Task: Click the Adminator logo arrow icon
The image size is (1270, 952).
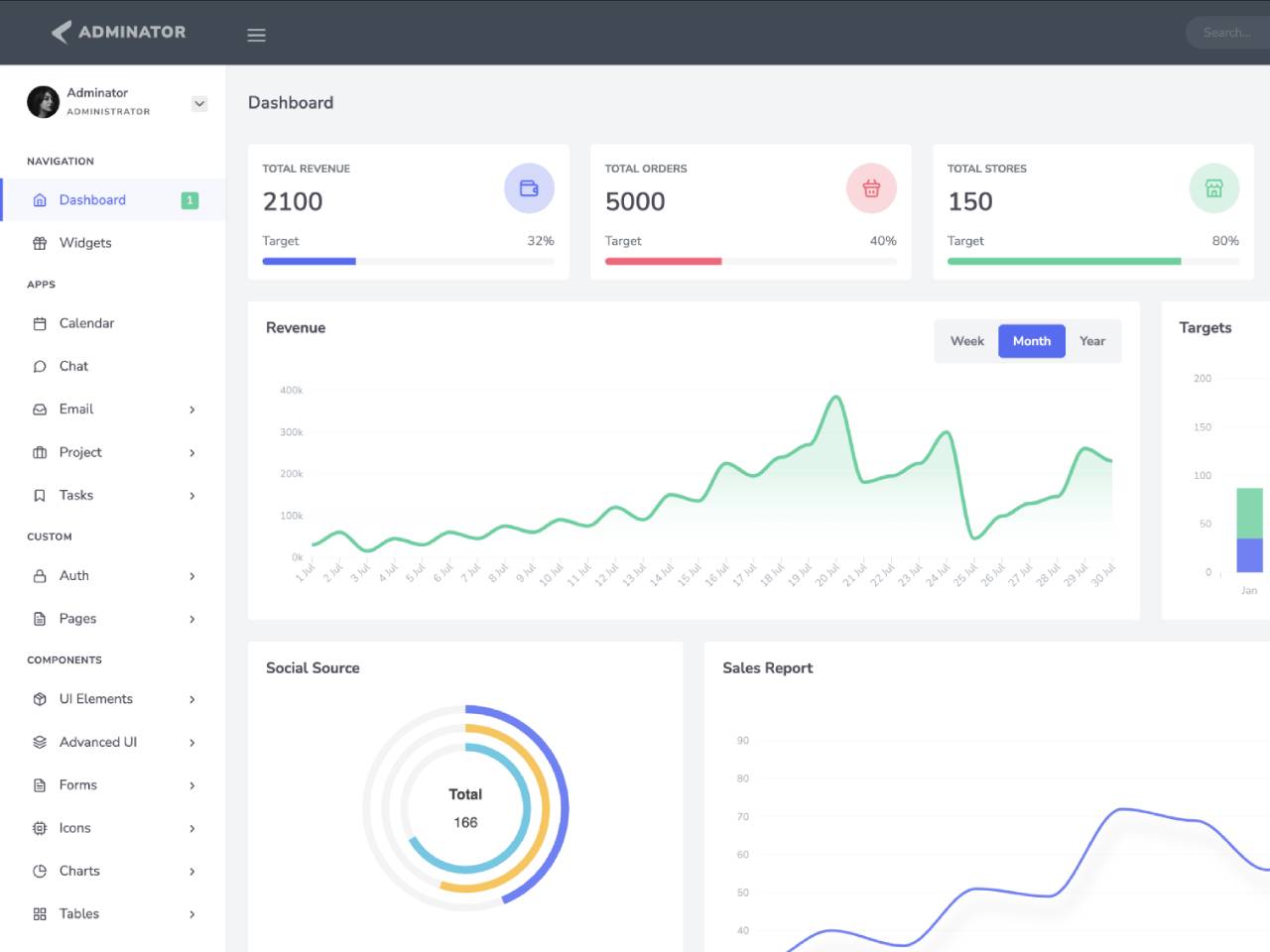Action: [x=62, y=32]
